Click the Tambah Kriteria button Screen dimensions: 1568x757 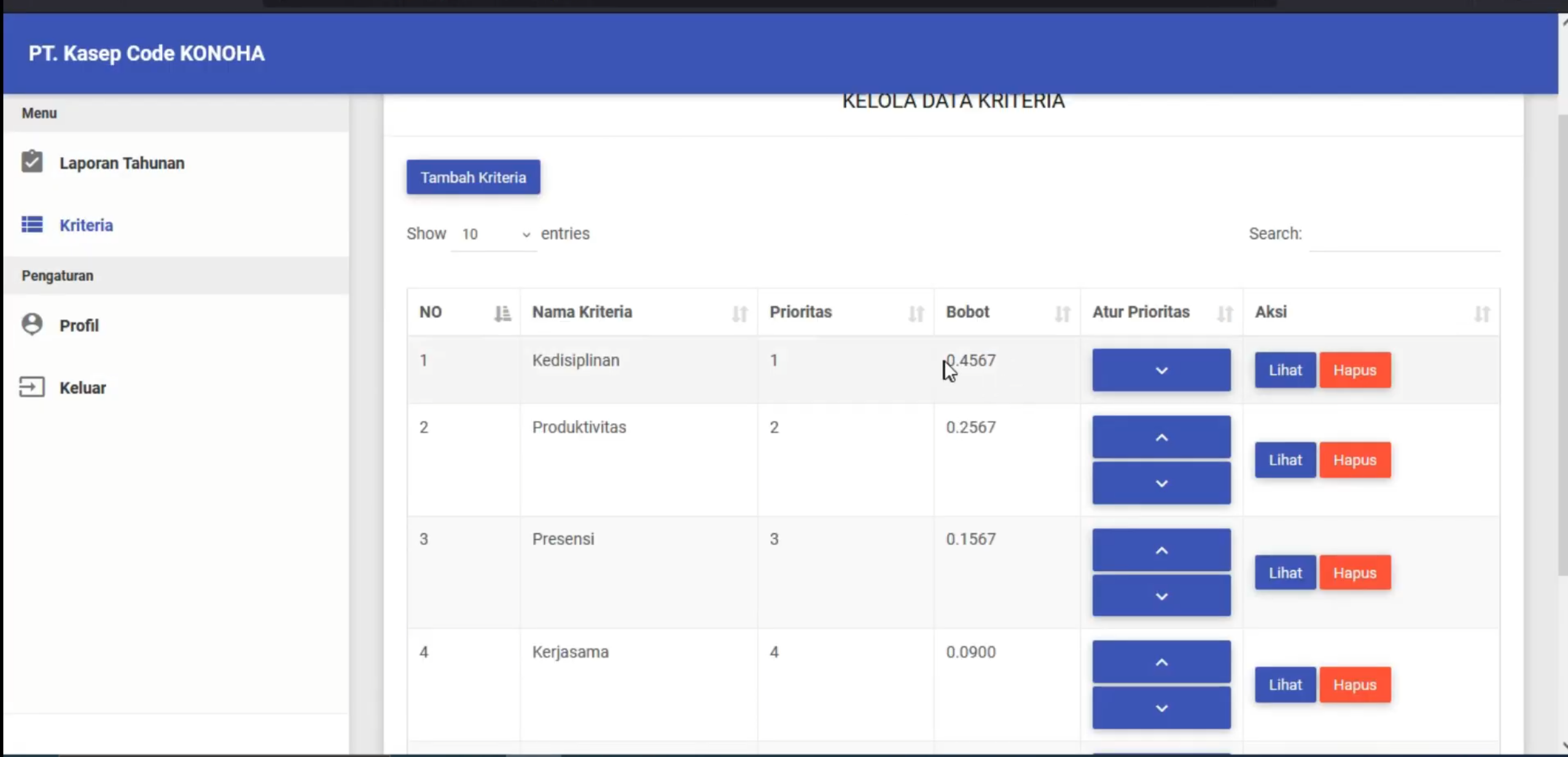[x=473, y=177]
